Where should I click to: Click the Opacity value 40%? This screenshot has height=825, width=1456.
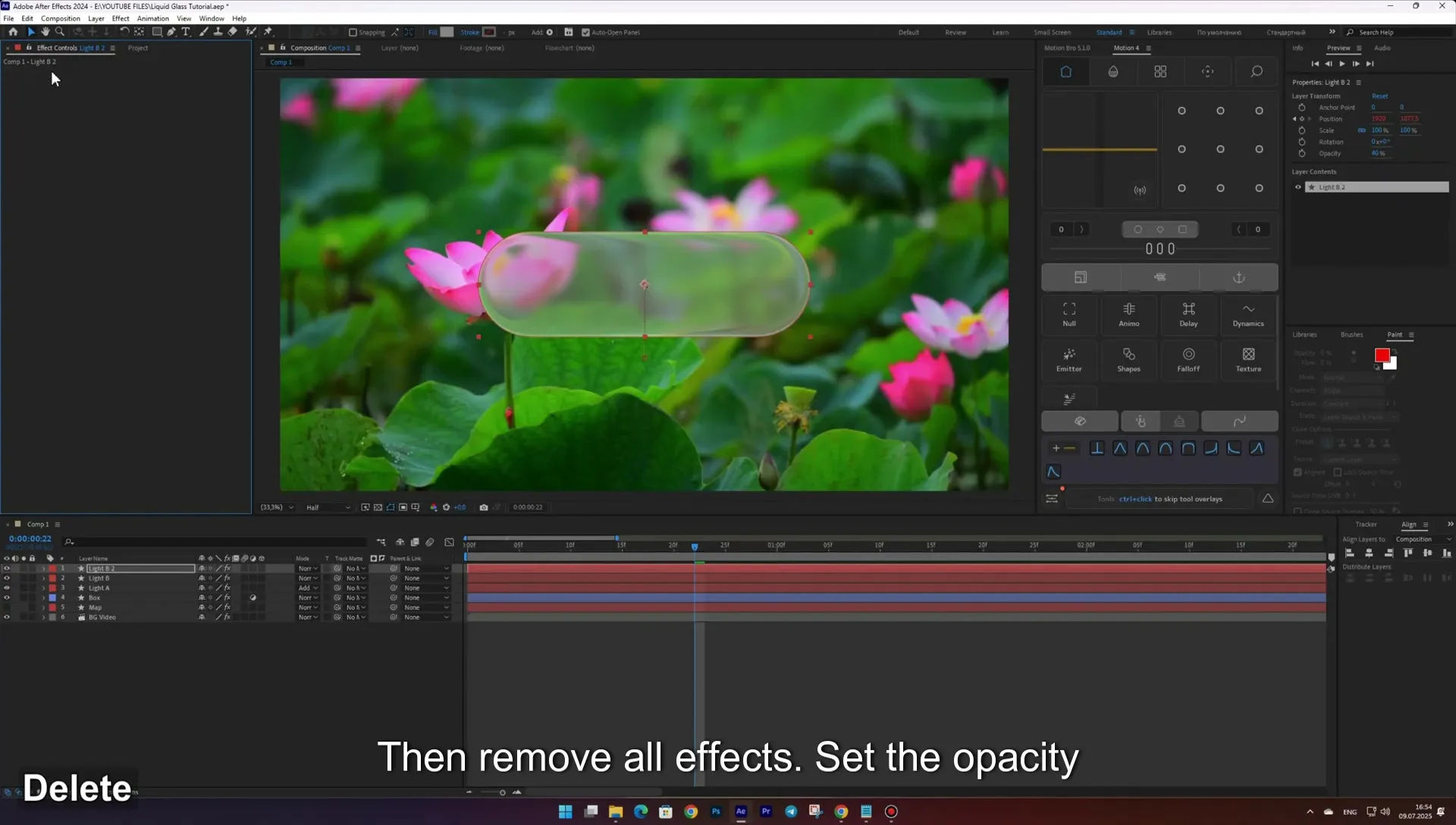pos(1378,153)
